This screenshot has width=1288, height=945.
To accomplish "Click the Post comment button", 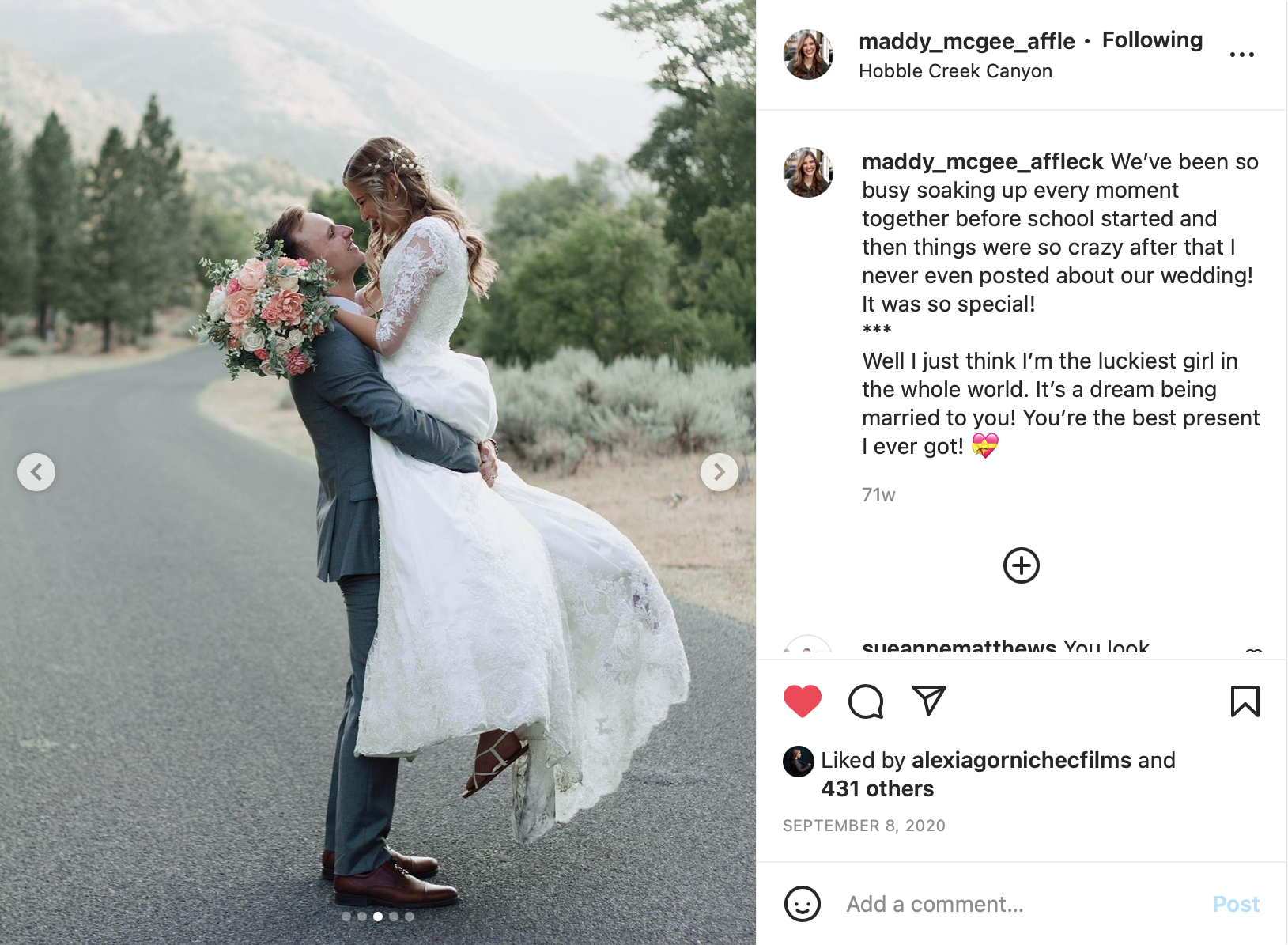I will click(x=1237, y=904).
